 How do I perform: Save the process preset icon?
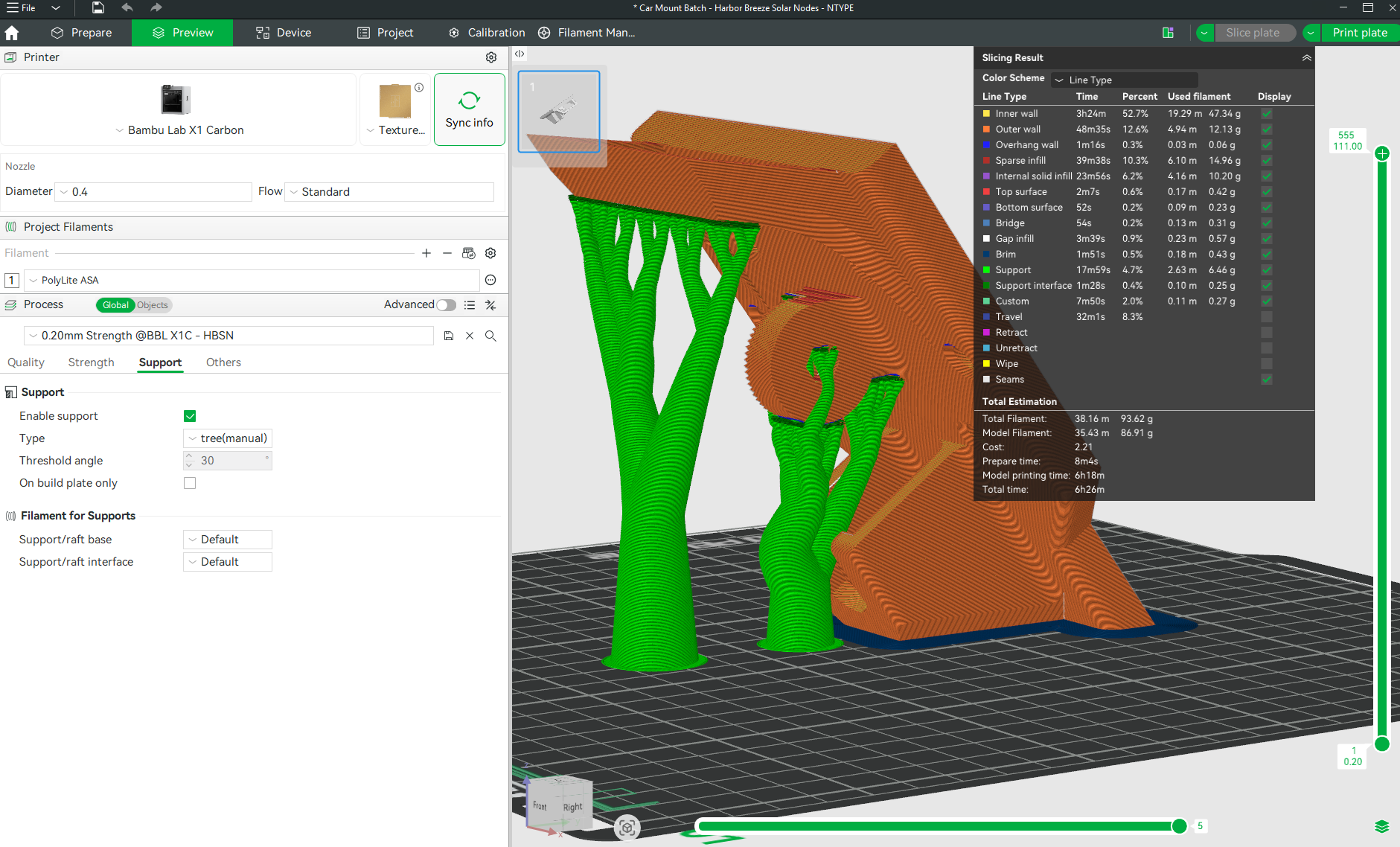click(x=449, y=336)
